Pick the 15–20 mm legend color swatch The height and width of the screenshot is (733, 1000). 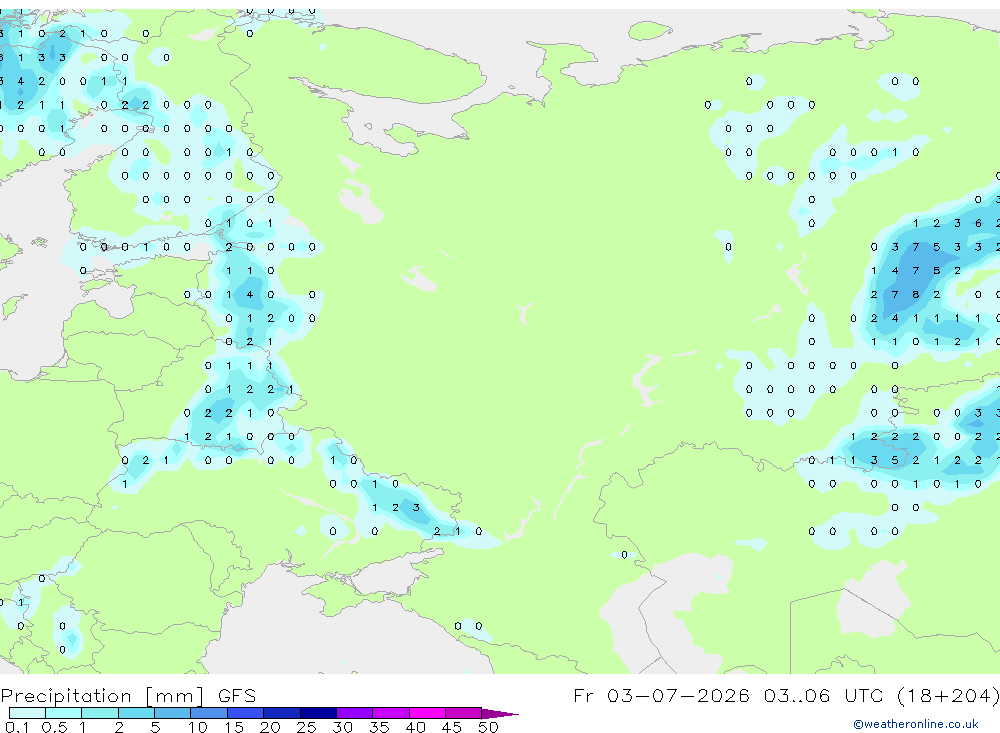[x=245, y=713]
